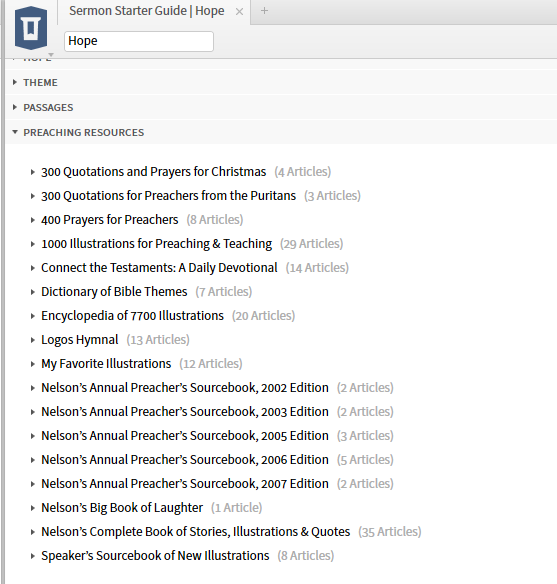Expand arrow beside Sourcebook 2002 Edition
The height and width of the screenshot is (584, 557).
click(33, 388)
